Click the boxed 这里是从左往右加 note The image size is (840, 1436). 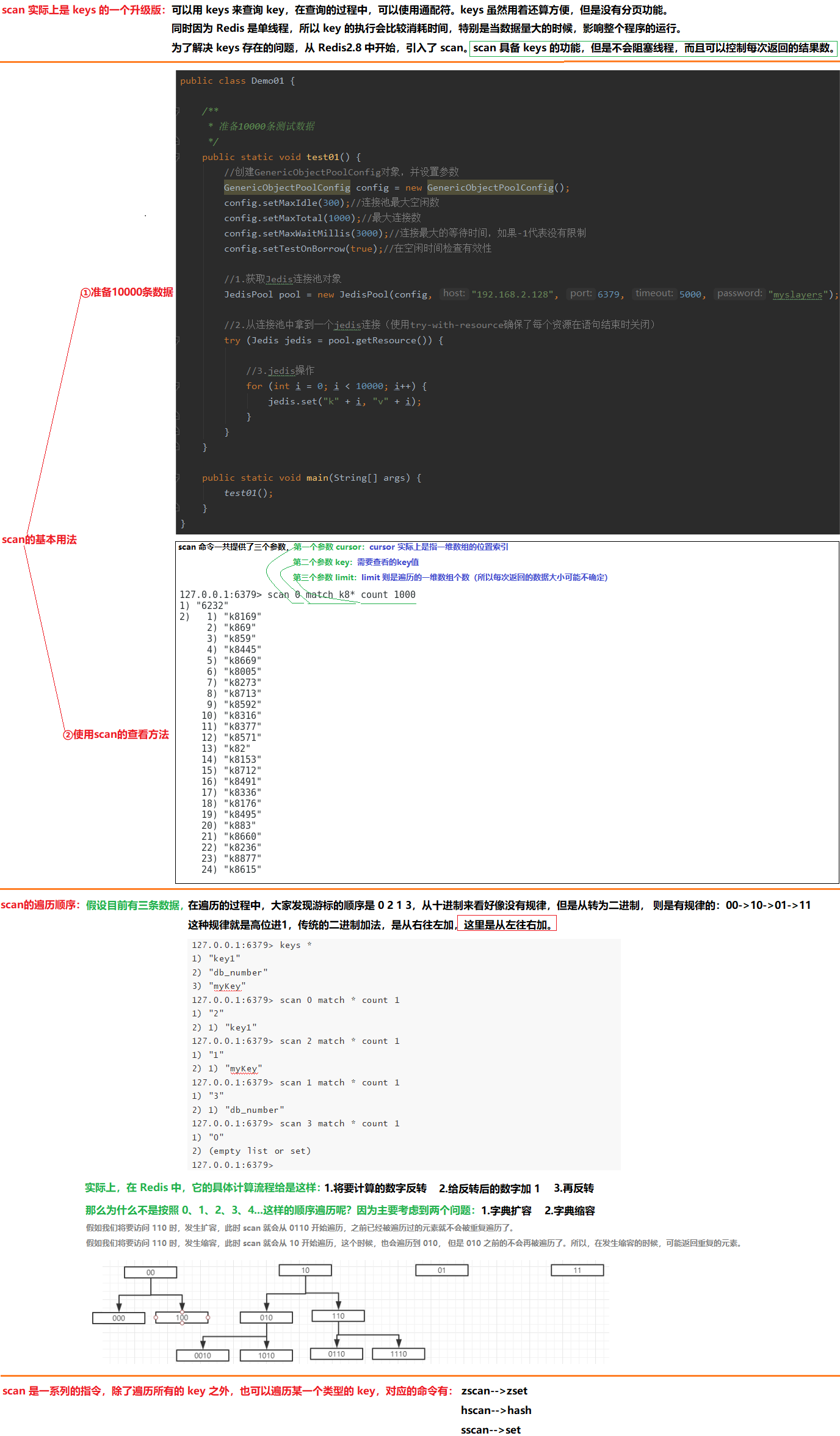click(507, 925)
